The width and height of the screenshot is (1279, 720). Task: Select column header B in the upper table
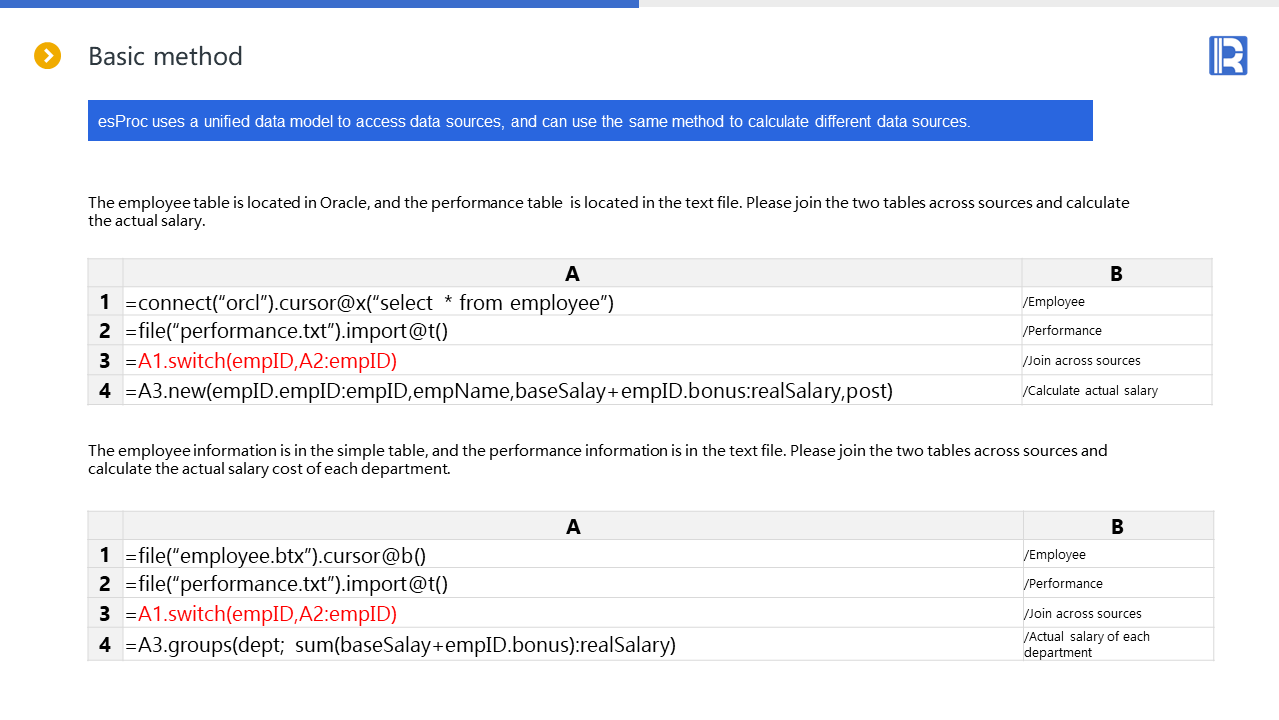[x=1116, y=274]
